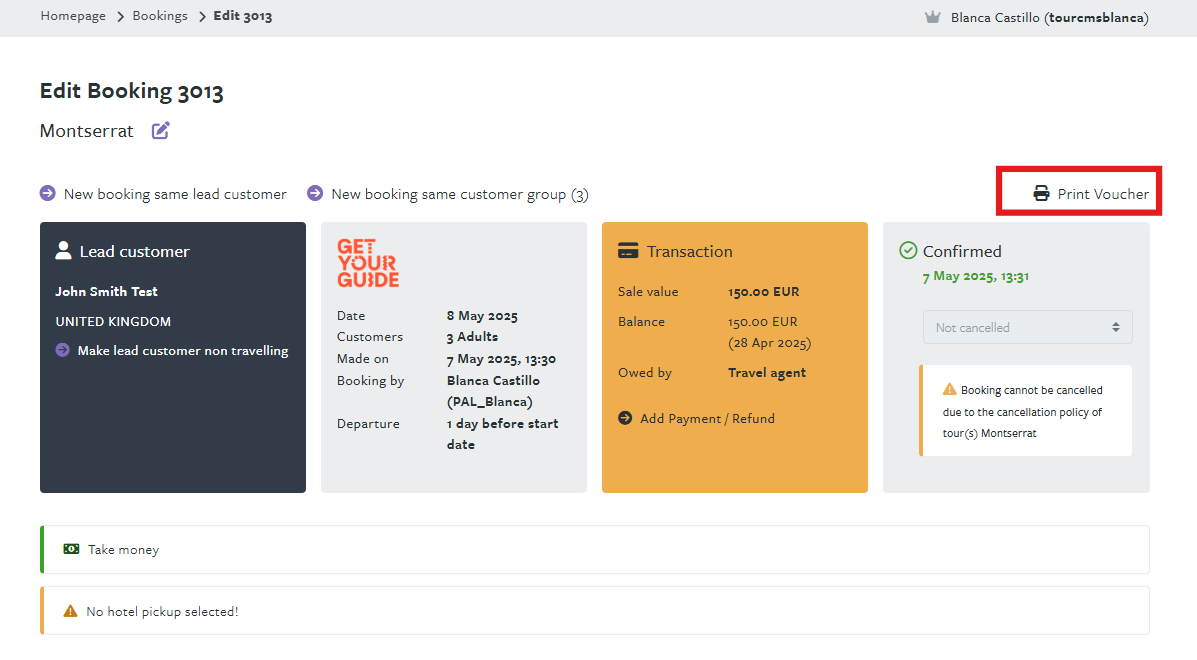Click the credit card Transaction icon
1197x660 pixels.
(x=628, y=250)
